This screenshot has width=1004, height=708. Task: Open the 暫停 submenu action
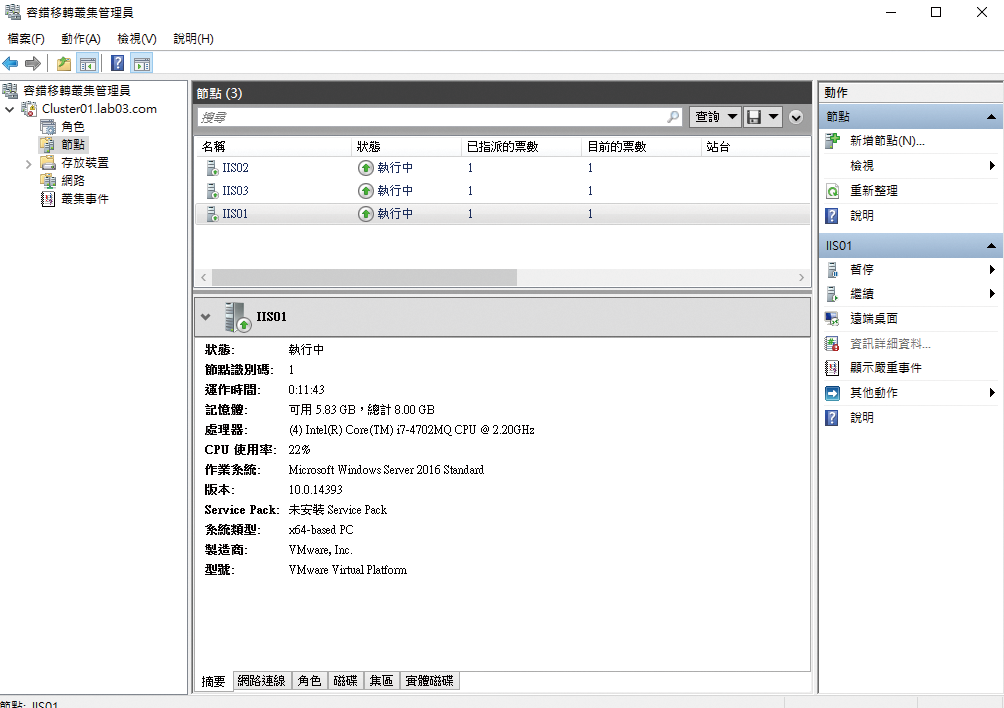[910, 270]
